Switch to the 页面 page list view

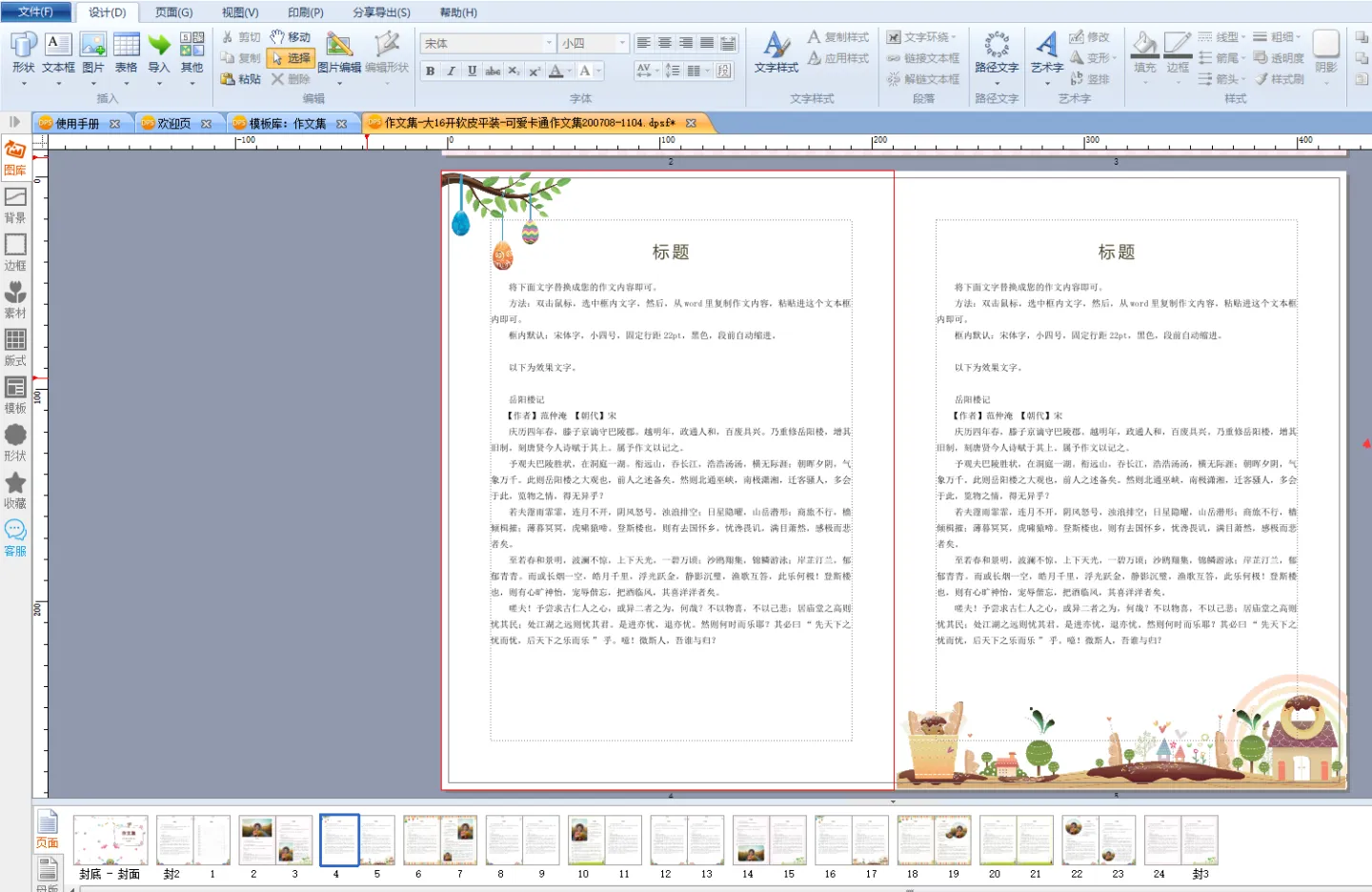pyautogui.click(x=47, y=830)
